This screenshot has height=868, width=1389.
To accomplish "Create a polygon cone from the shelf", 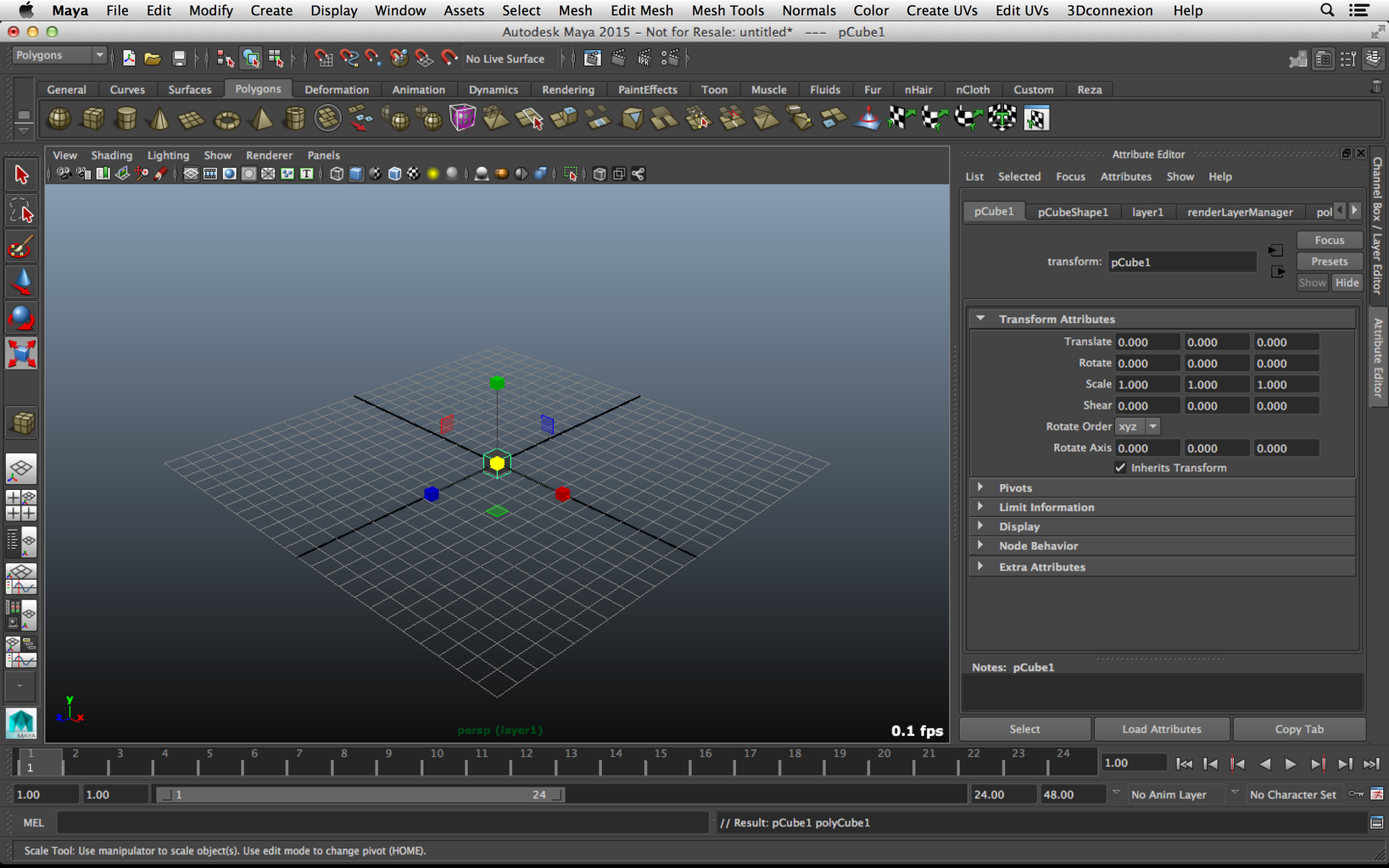I will [x=158, y=118].
